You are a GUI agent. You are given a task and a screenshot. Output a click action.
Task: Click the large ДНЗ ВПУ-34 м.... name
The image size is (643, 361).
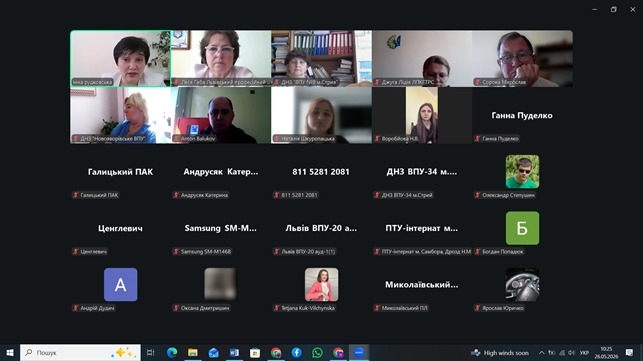[x=422, y=172]
